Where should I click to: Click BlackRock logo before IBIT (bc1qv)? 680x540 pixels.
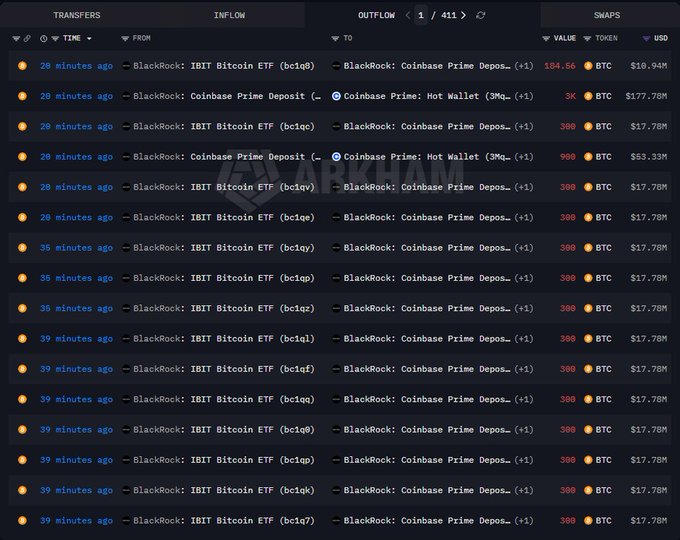point(126,187)
